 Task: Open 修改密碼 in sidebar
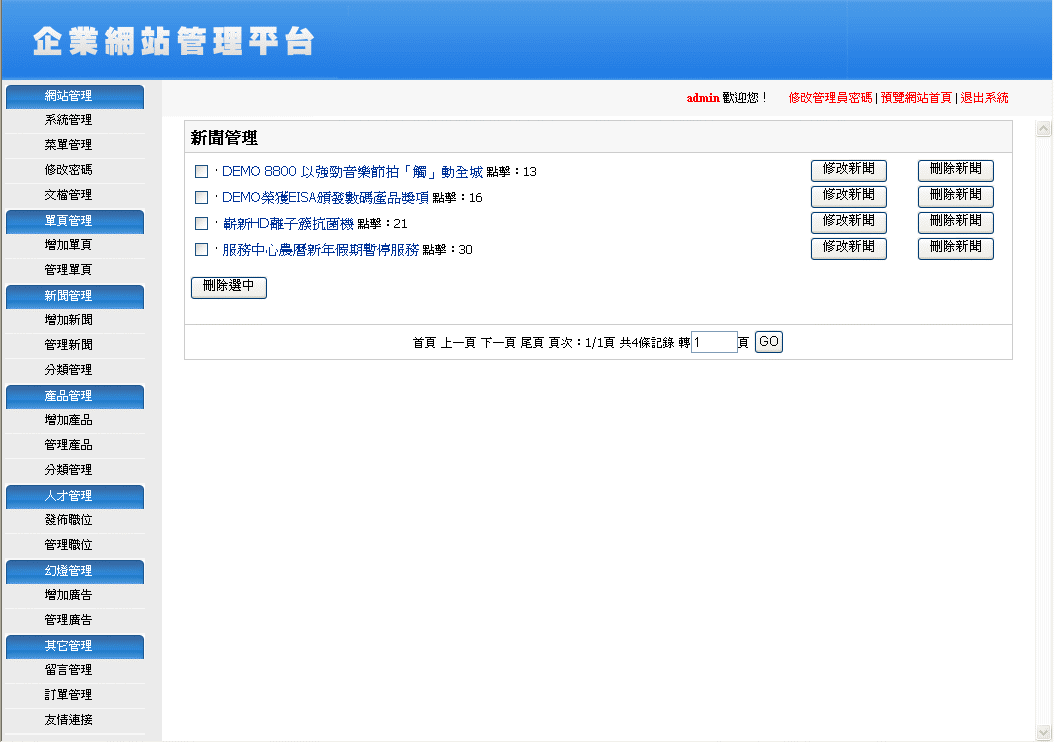tap(68, 169)
